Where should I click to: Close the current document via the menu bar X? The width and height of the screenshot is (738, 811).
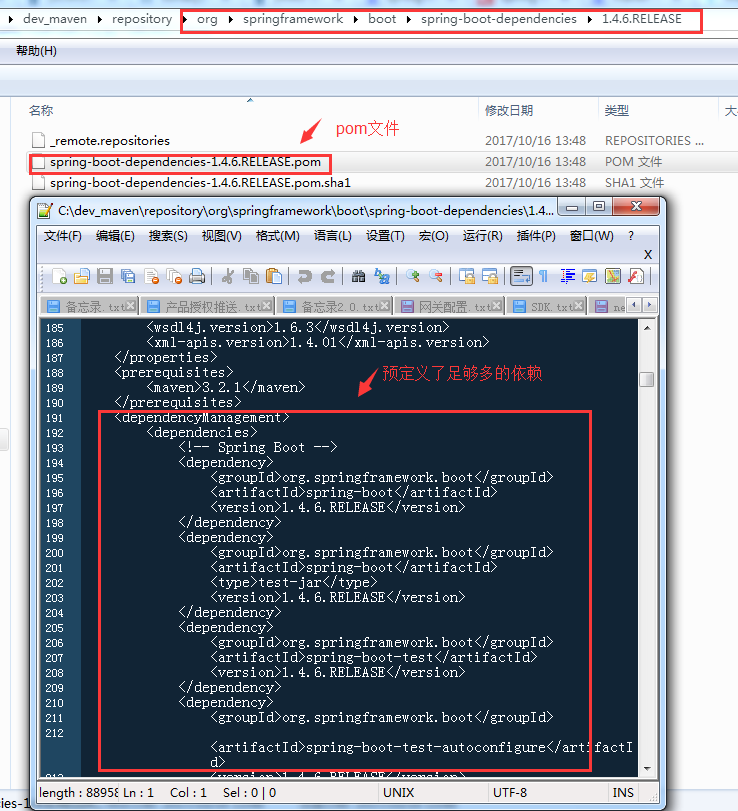pos(647,254)
